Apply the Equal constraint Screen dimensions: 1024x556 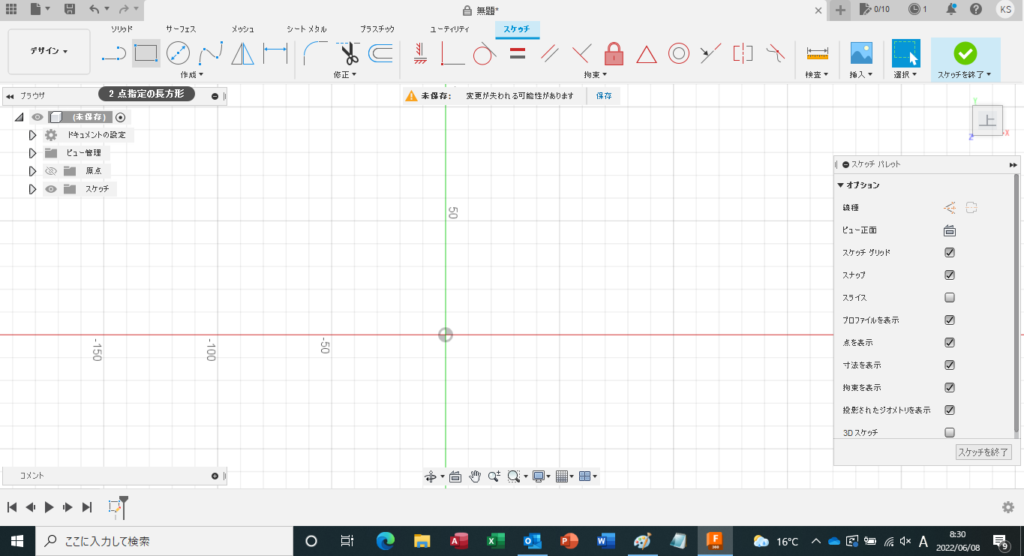point(517,54)
